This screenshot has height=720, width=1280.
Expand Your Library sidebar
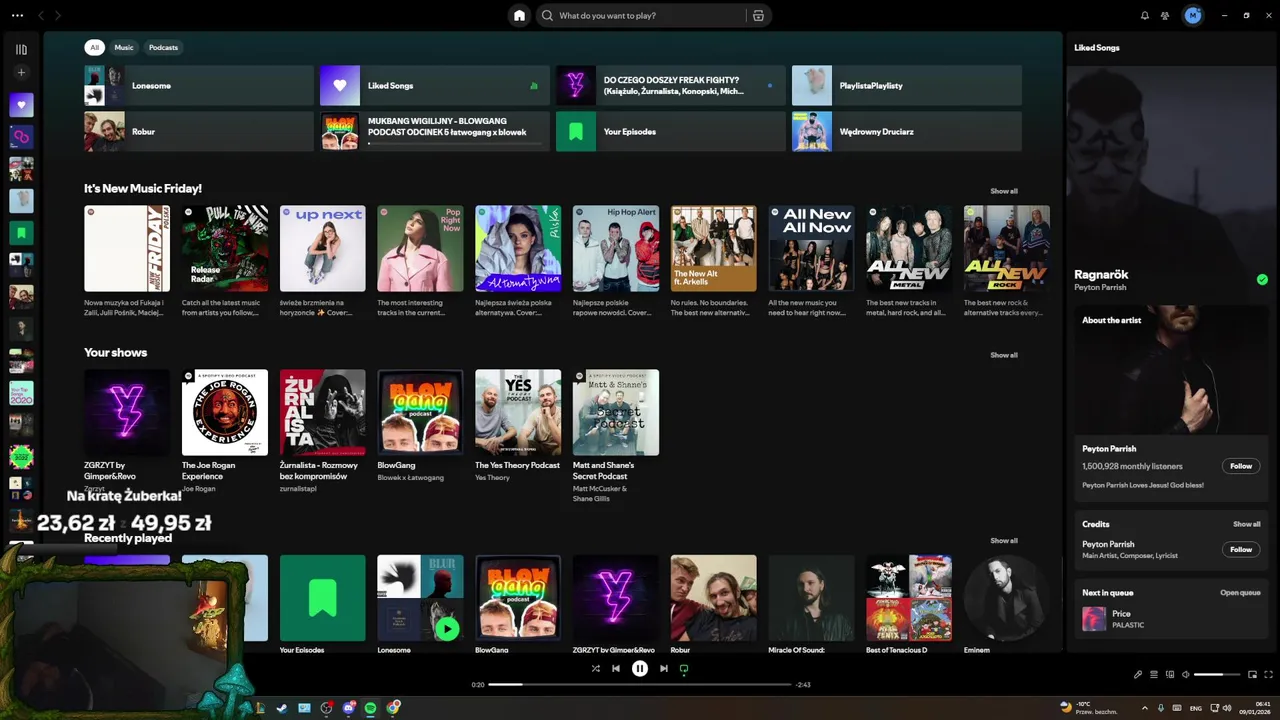21,49
